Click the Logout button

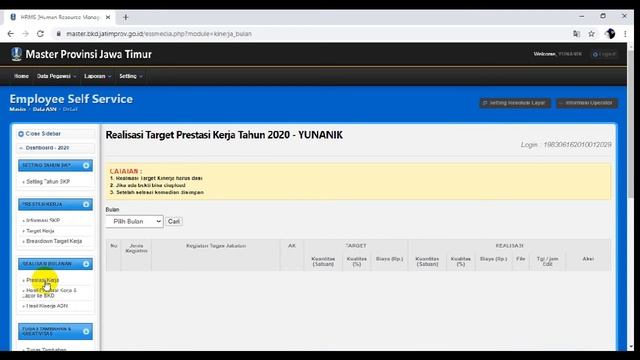point(604,54)
